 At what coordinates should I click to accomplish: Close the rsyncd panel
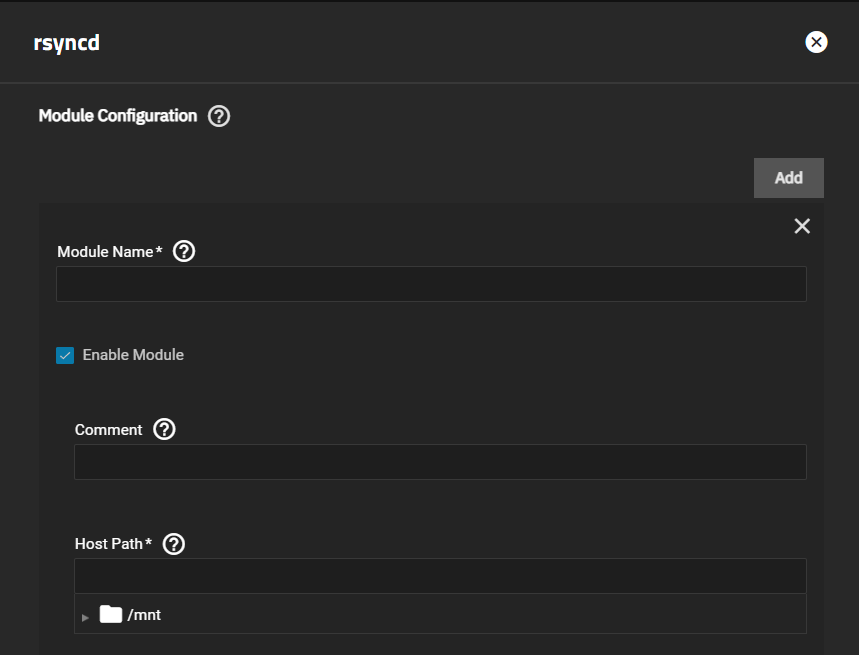point(816,42)
